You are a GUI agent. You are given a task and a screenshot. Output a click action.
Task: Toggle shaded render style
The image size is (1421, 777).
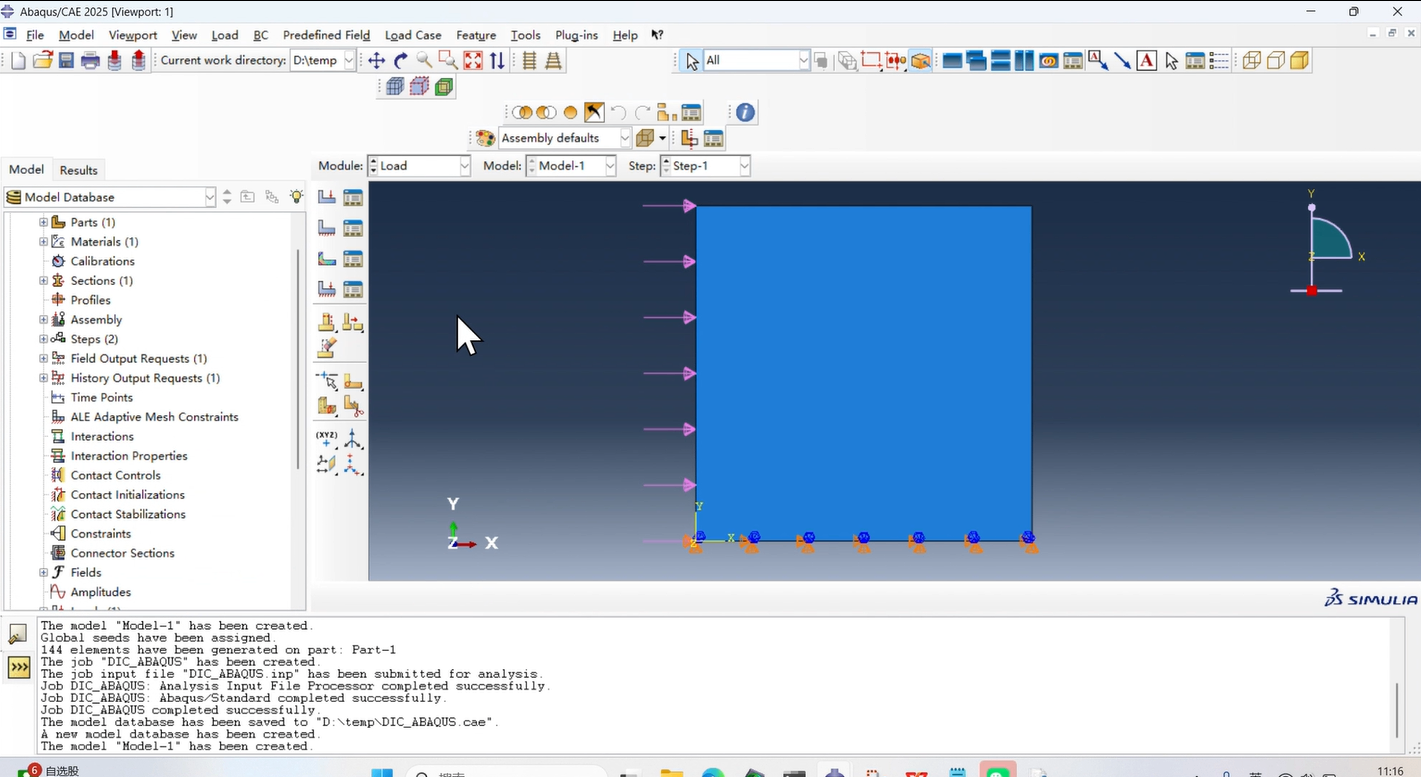[1300, 61]
